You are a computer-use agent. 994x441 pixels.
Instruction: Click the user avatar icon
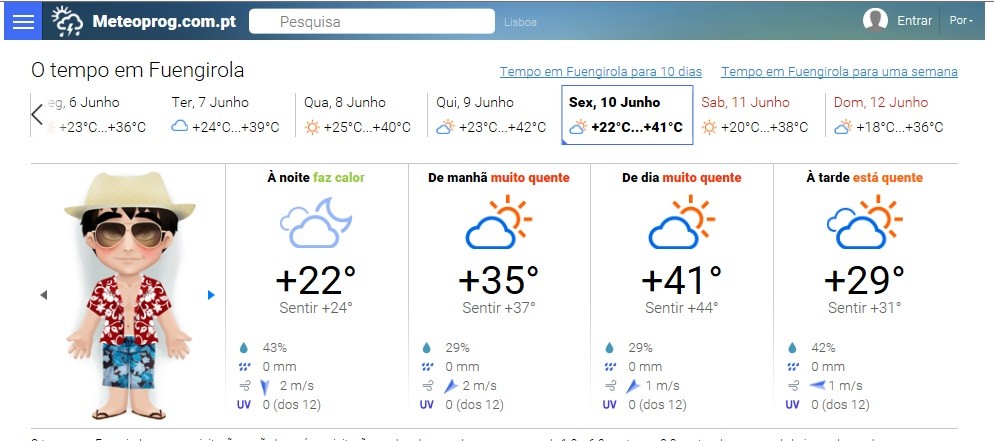coord(875,21)
